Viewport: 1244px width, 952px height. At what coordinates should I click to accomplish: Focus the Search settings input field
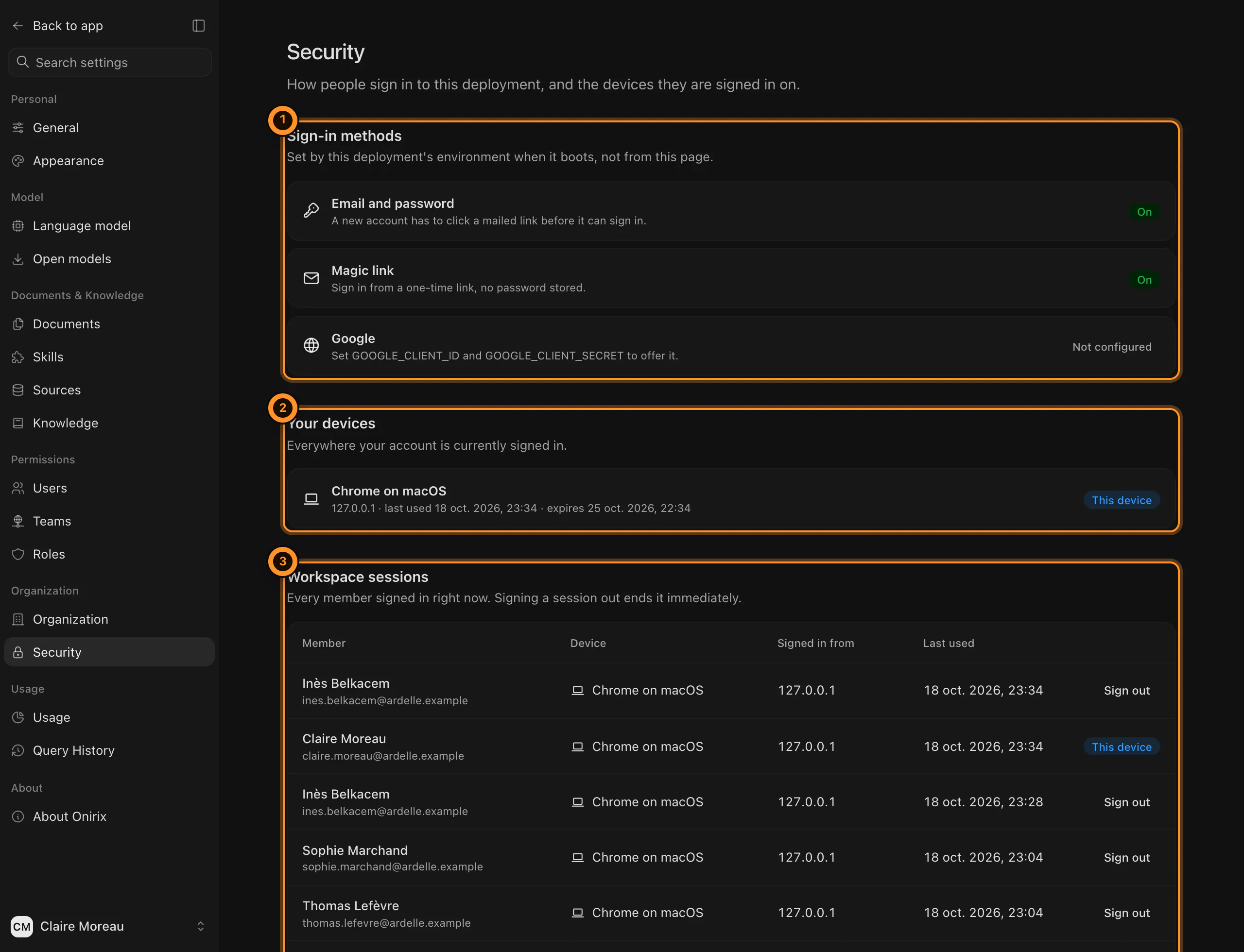pyautogui.click(x=109, y=62)
